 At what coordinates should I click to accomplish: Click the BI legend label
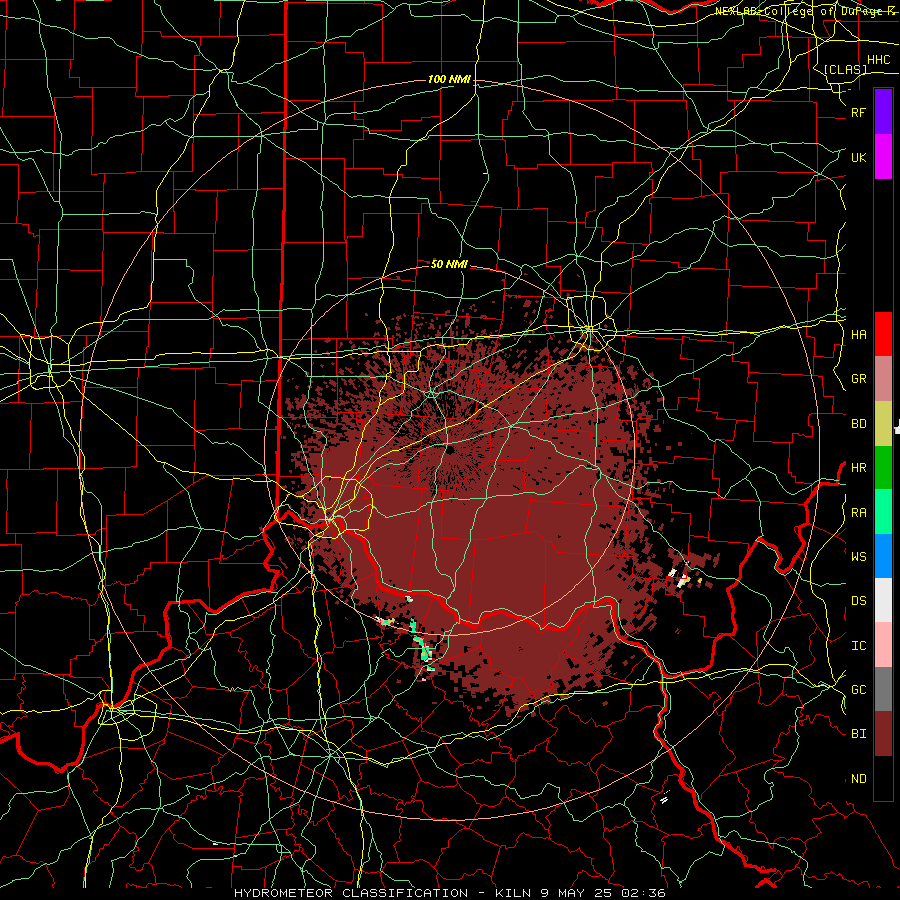[x=859, y=734]
